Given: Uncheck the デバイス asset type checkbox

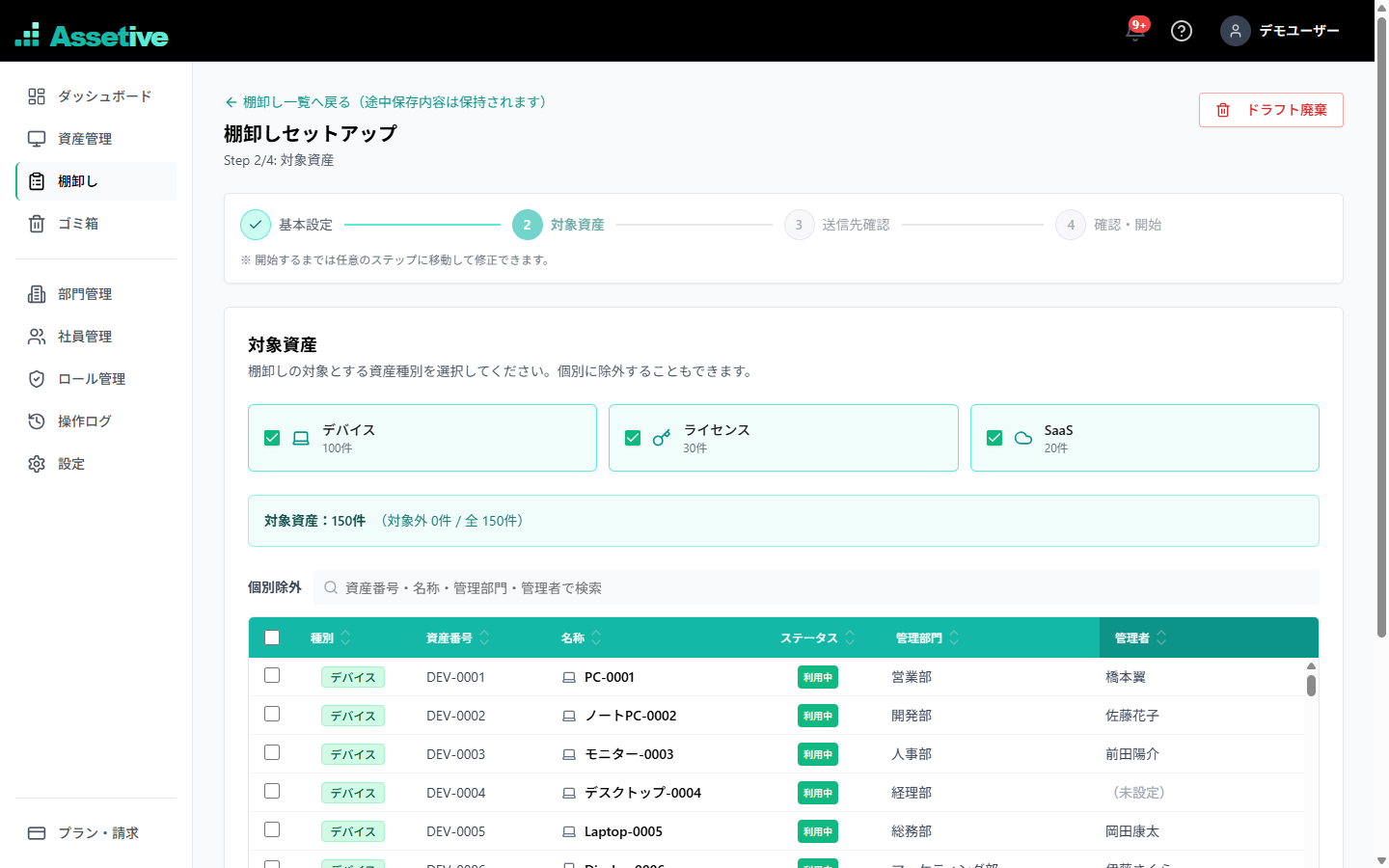Looking at the screenshot, I should click(272, 438).
